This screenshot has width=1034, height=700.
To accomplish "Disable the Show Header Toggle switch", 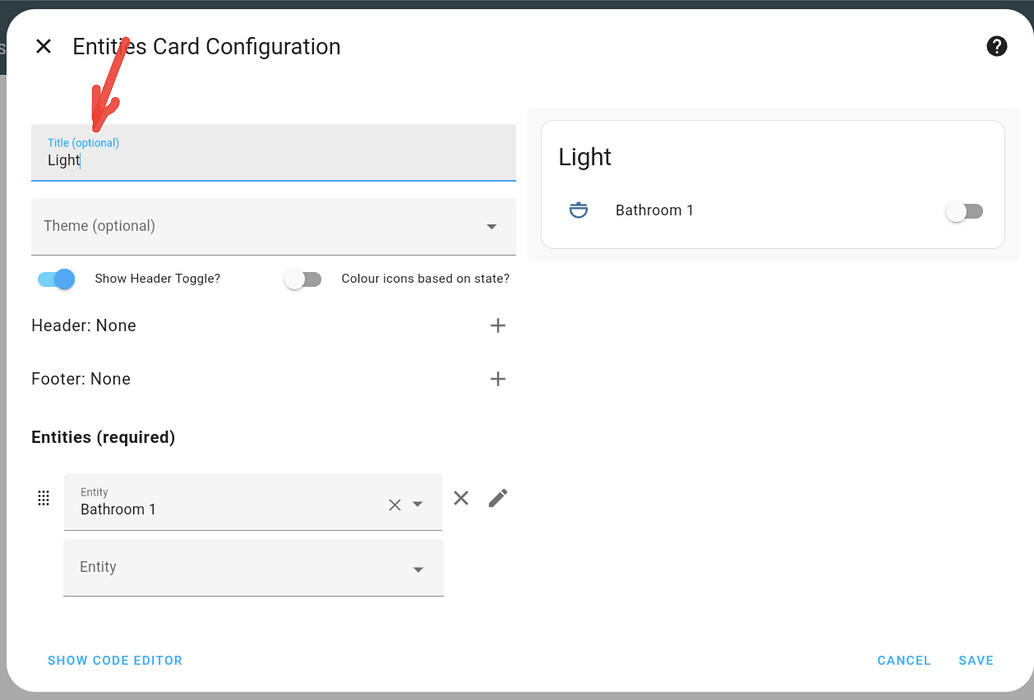I will pyautogui.click(x=57, y=279).
